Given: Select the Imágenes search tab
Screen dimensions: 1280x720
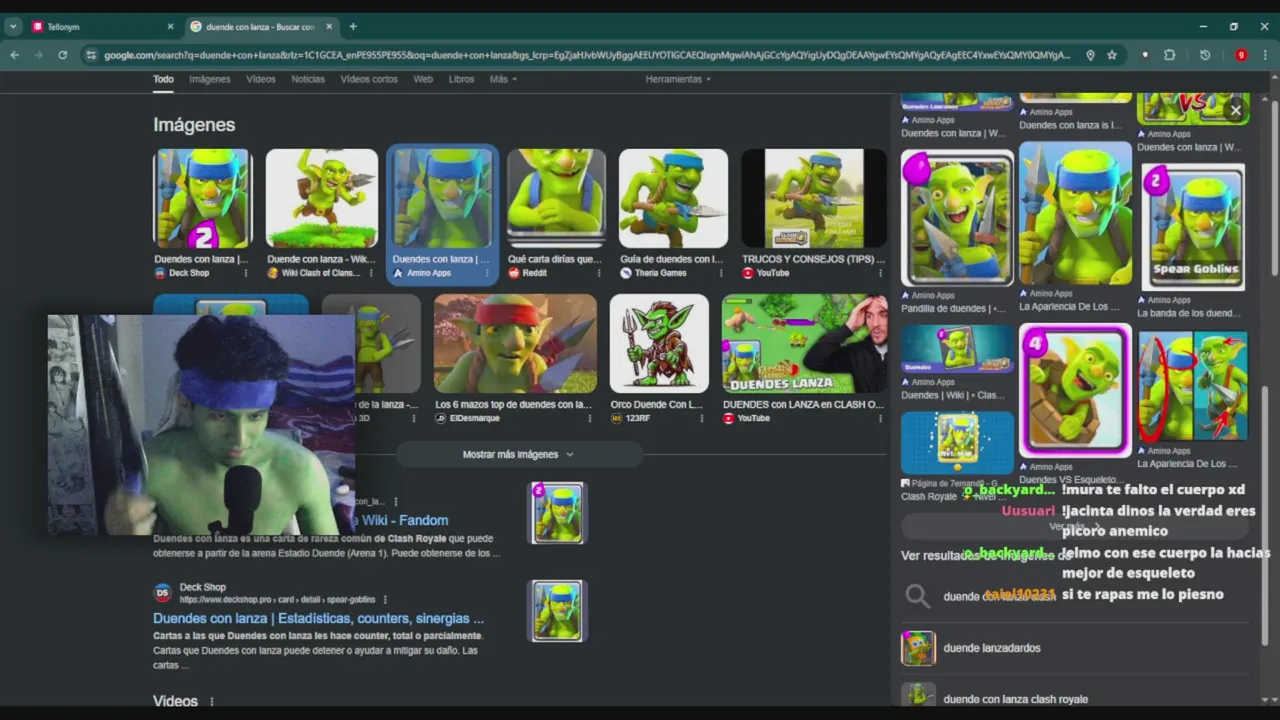Looking at the screenshot, I should pyautogui.click(x=210, y=79).
